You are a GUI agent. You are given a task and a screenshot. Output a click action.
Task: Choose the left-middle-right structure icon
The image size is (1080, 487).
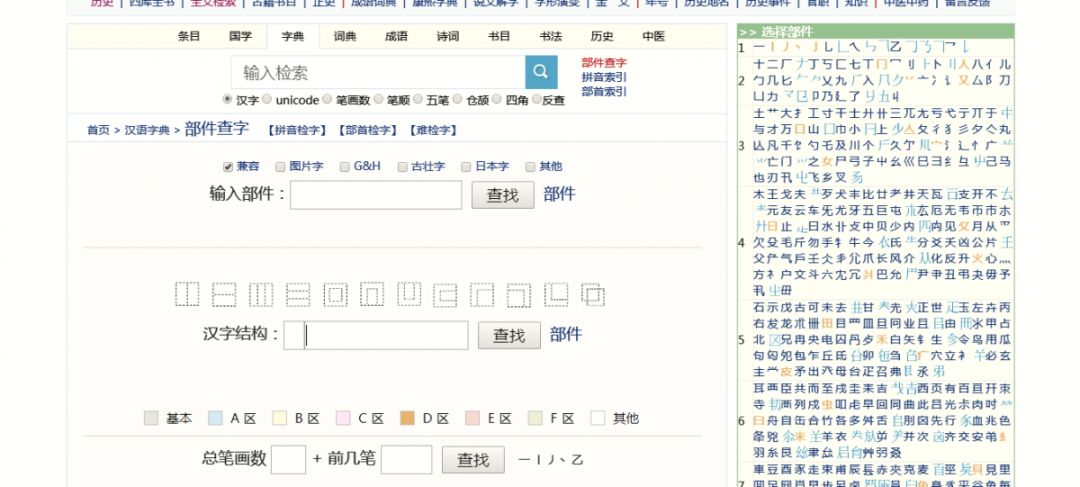click(261, 294)
